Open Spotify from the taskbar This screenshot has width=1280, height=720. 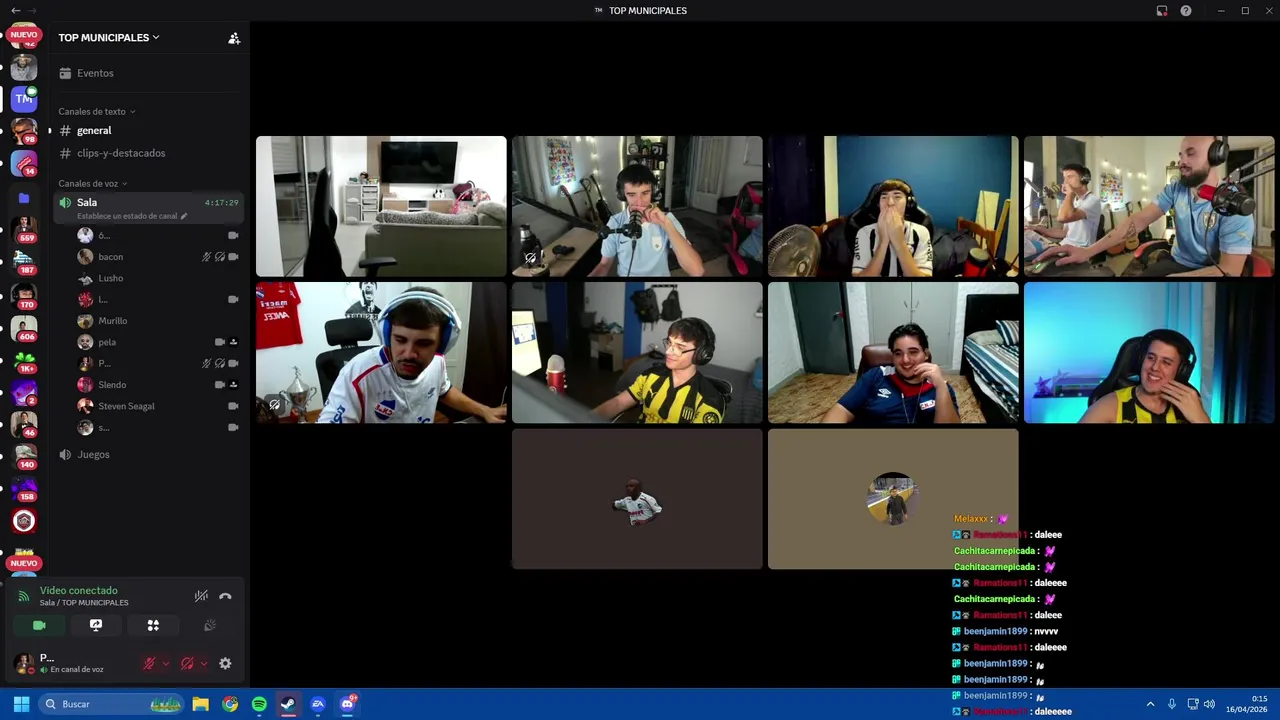click(x=259, y=704)
